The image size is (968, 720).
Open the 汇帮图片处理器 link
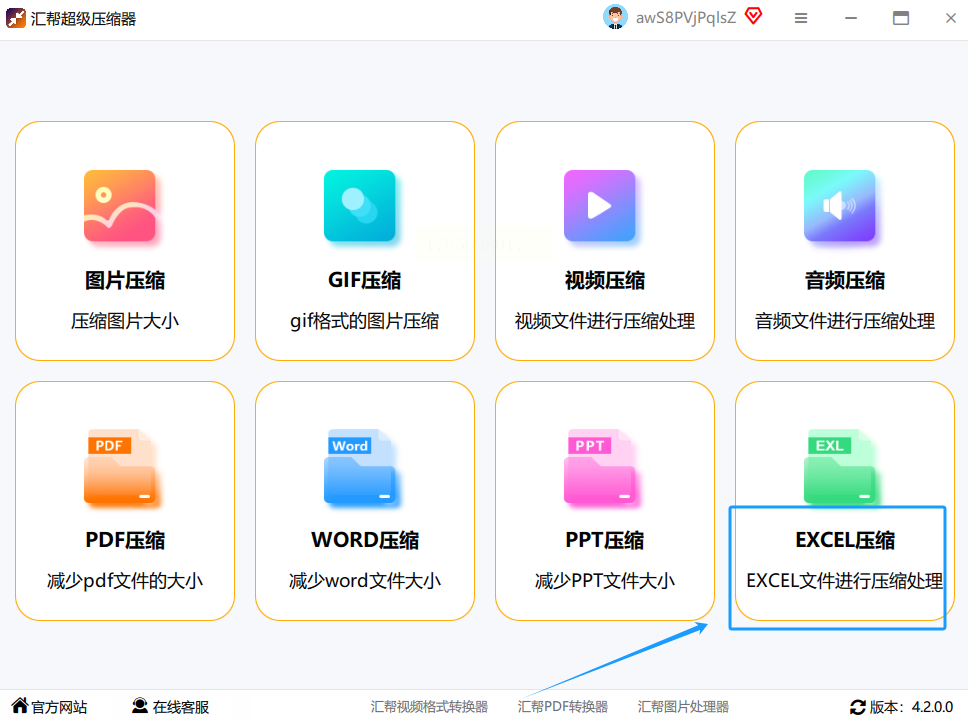[683, 706]
